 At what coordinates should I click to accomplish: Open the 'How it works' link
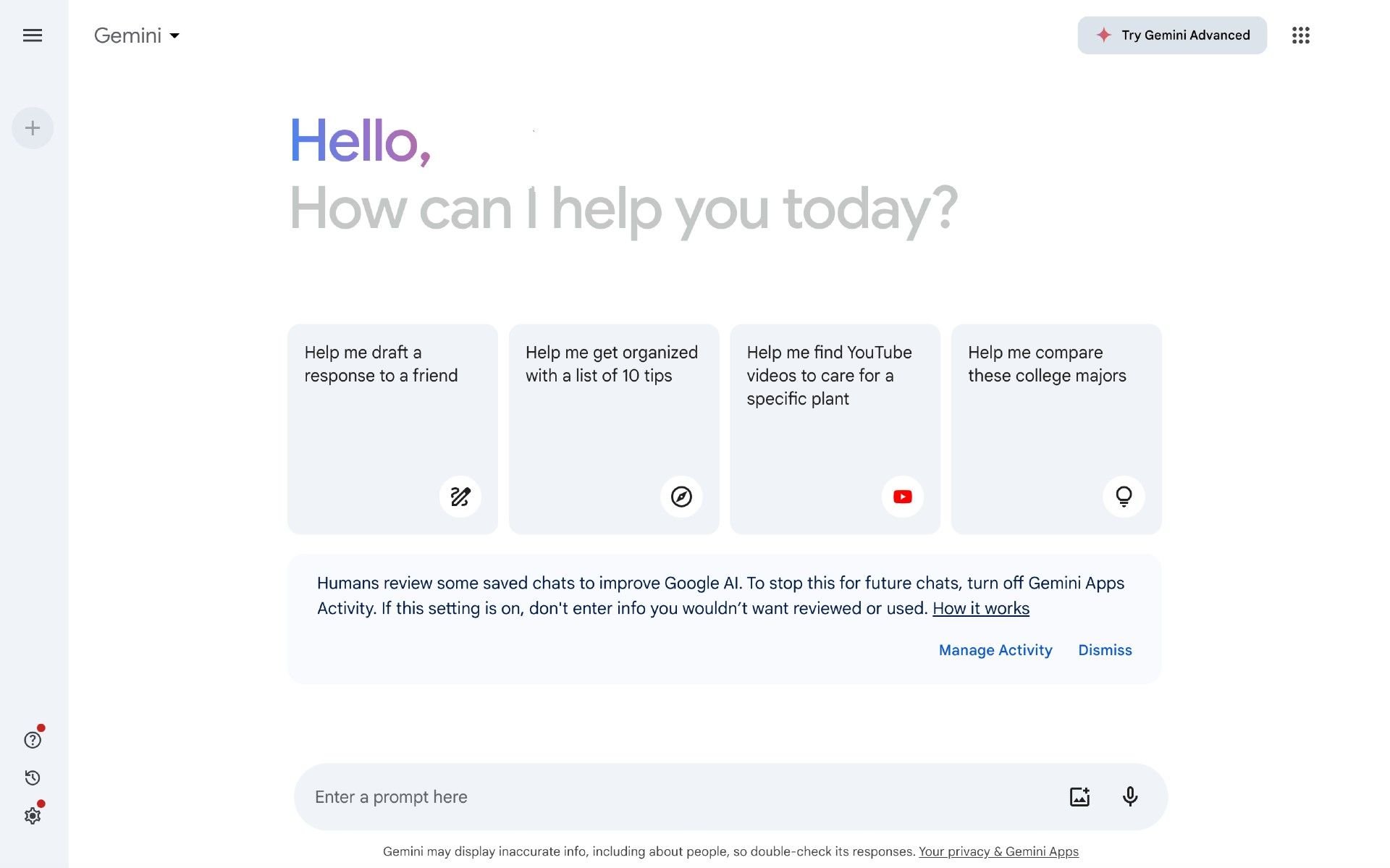[x=981, y=609]
